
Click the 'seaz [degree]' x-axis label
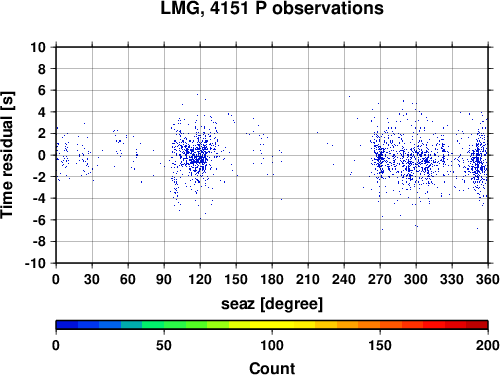[272, 304]
